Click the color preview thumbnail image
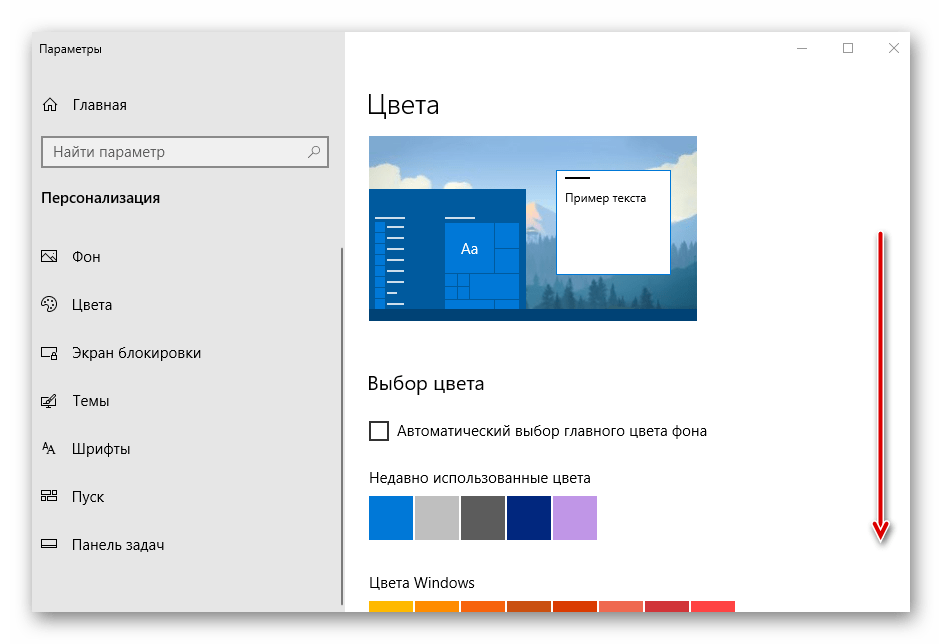The height and width of the screenshot is (644, 942). pos(532,228)
